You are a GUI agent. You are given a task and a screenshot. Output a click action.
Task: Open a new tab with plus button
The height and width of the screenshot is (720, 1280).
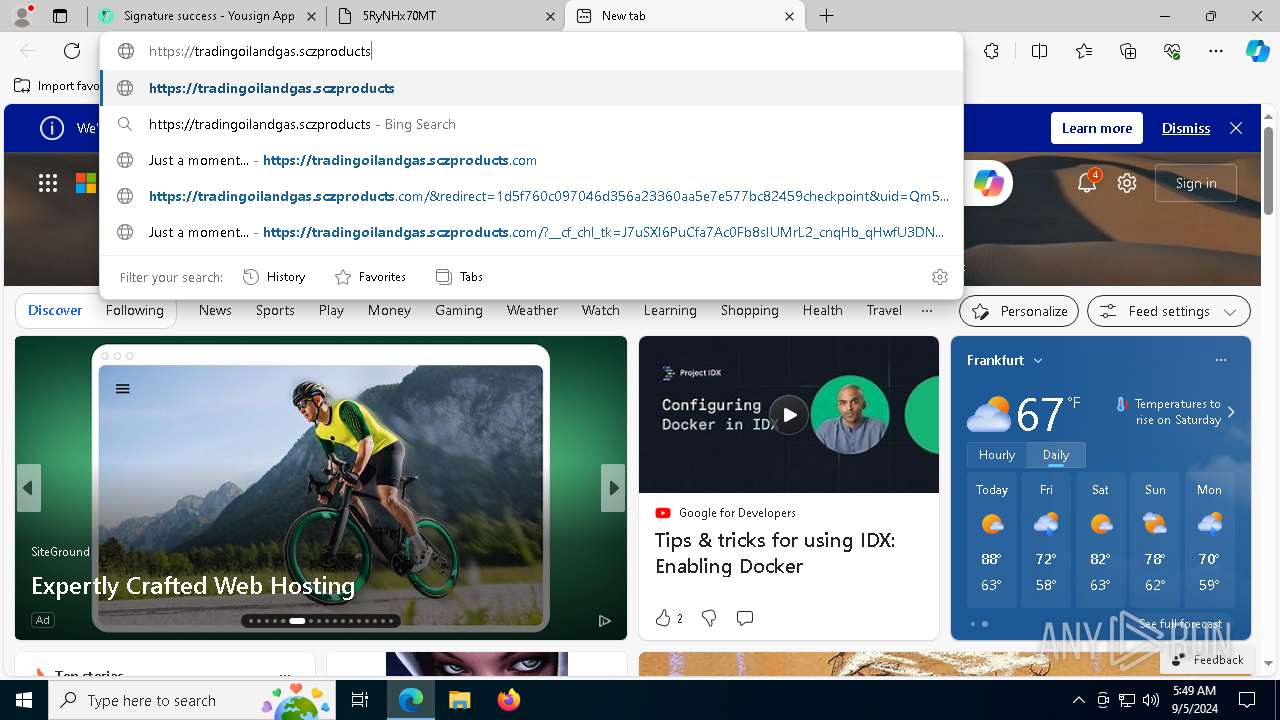[826, 16]
